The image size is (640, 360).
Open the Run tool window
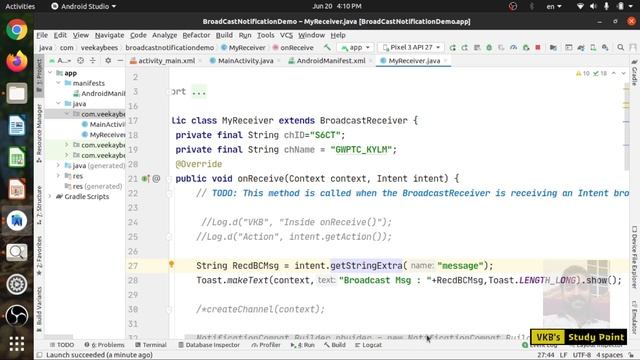[302, 345]
